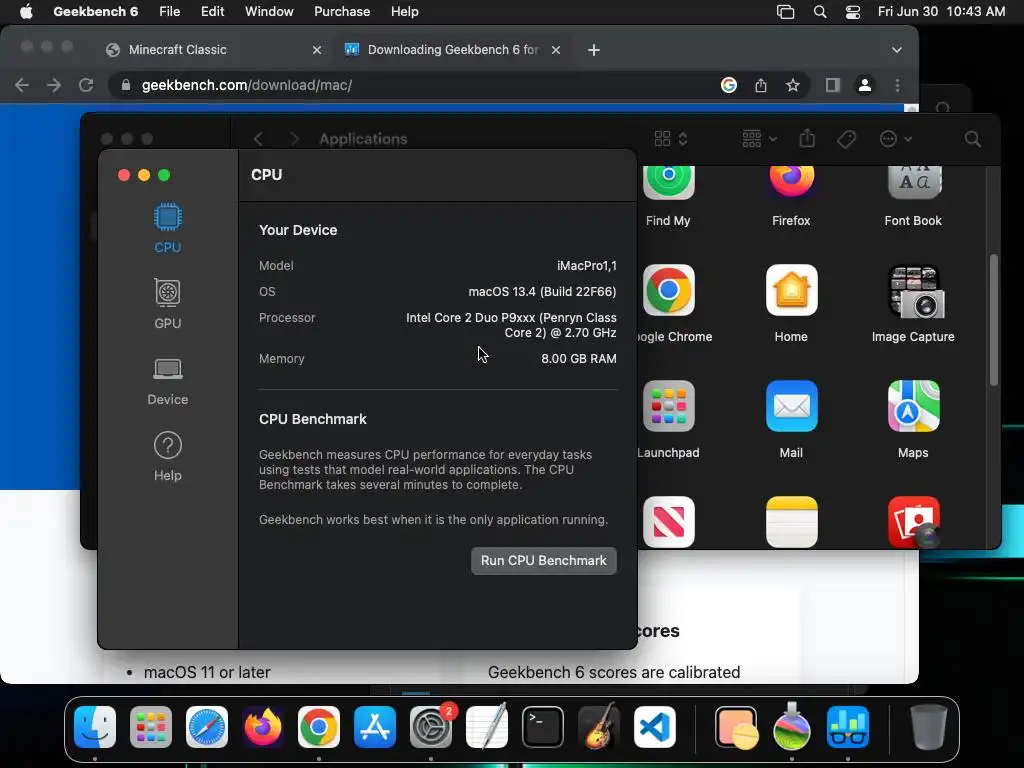Open Photo Booth in Applications window
Viewport: 1024px width, 768px height.
(913, 522)
